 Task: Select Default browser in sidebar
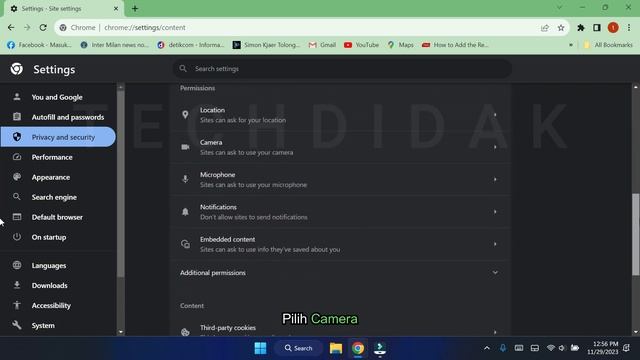(x=58, y=217)
